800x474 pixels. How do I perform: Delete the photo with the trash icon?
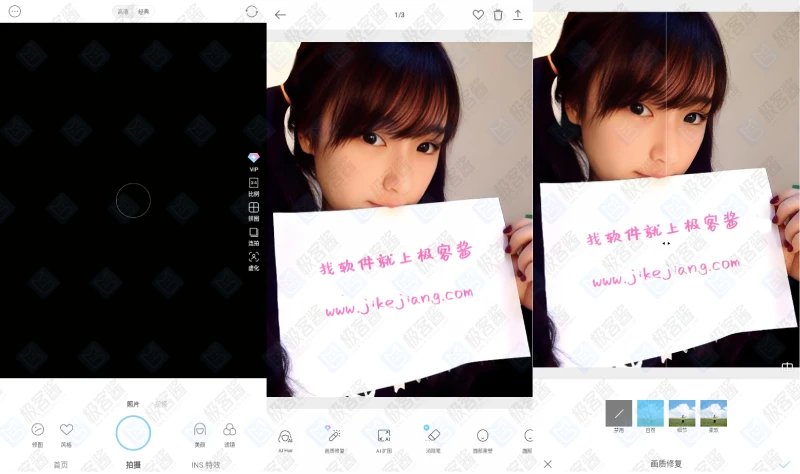[x=498, y=15]
